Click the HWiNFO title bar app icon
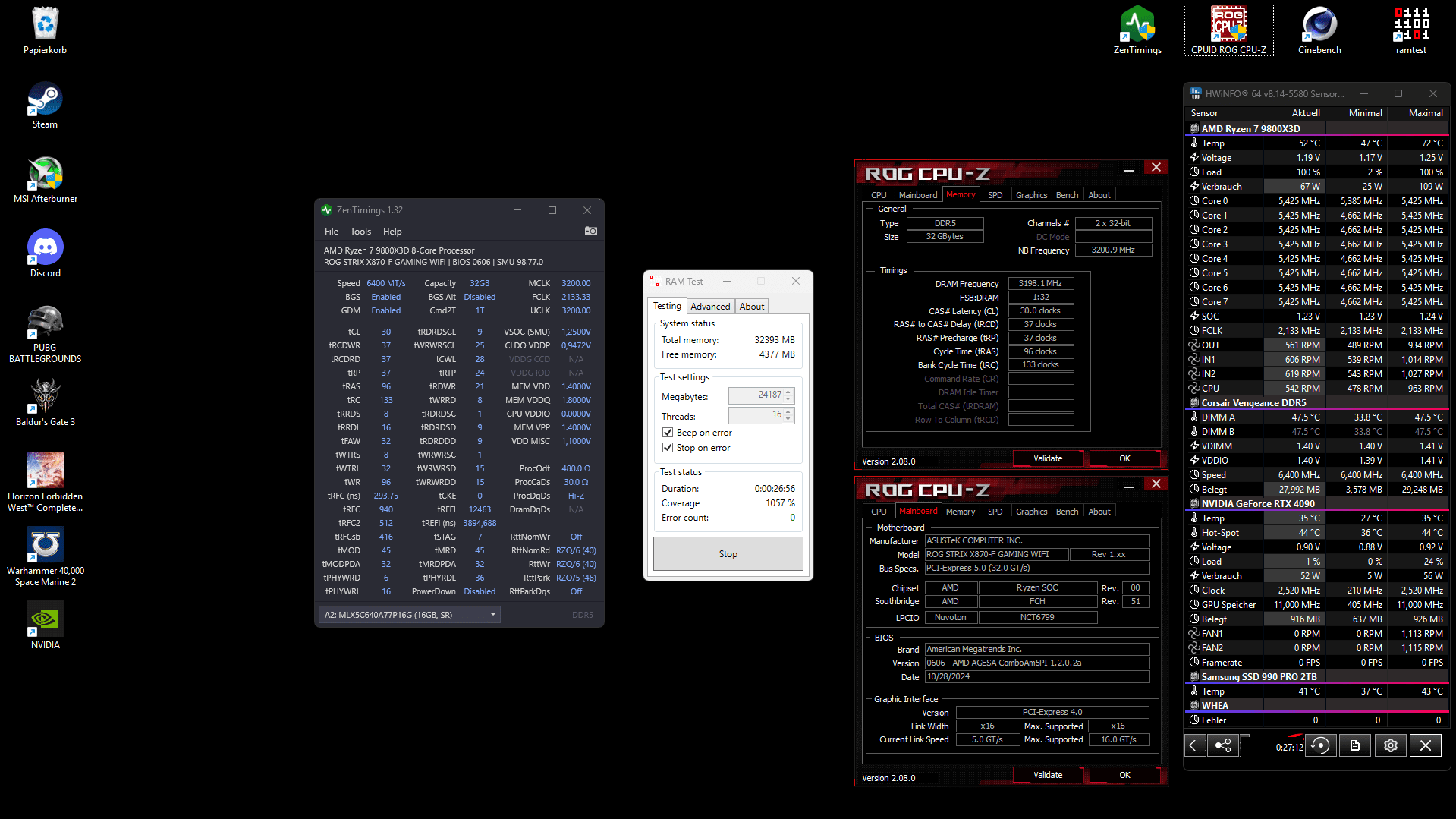This screenshot has height=819, width=1456. (1196, 93)
